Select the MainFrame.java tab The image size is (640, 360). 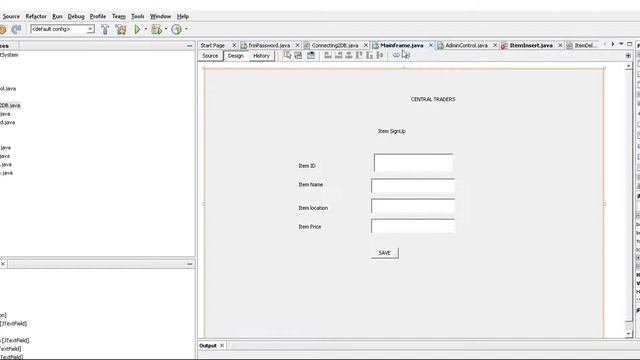click(401, 45)
